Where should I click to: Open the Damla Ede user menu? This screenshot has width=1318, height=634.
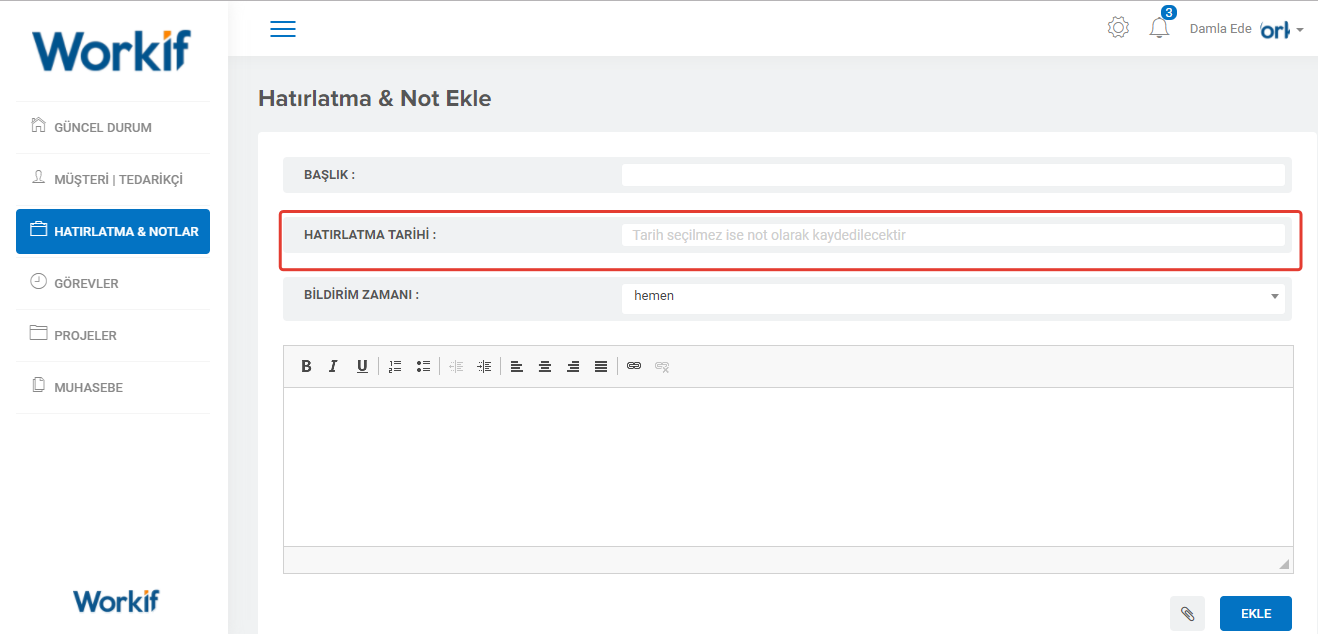click(x=1246, y=29)
